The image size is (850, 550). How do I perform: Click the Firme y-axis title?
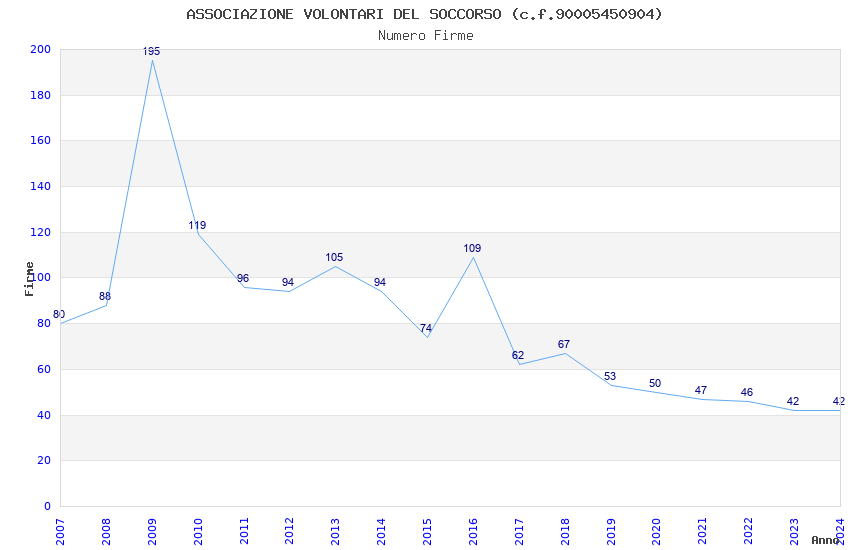(x=29, y=279)
